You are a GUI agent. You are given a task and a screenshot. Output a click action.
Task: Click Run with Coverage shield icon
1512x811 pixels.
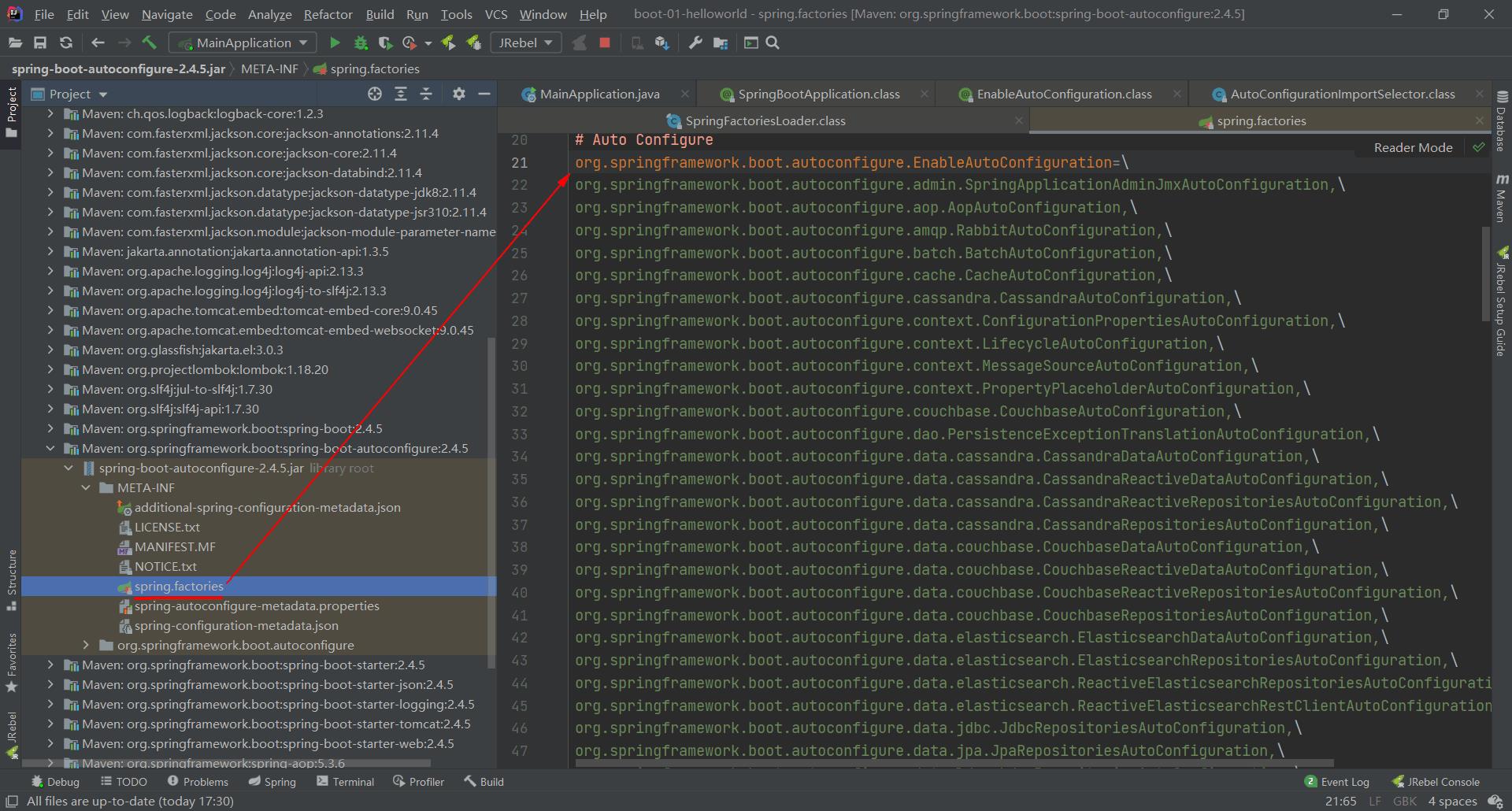(385, 43)
